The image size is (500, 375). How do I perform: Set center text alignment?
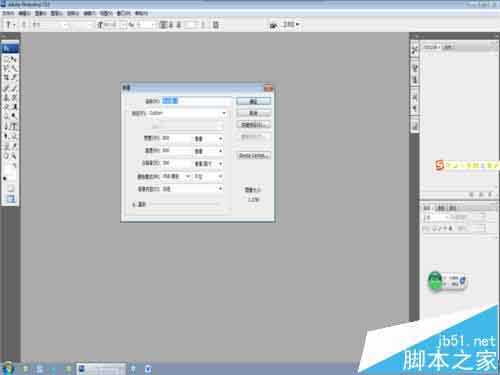[x=171, y=25]
